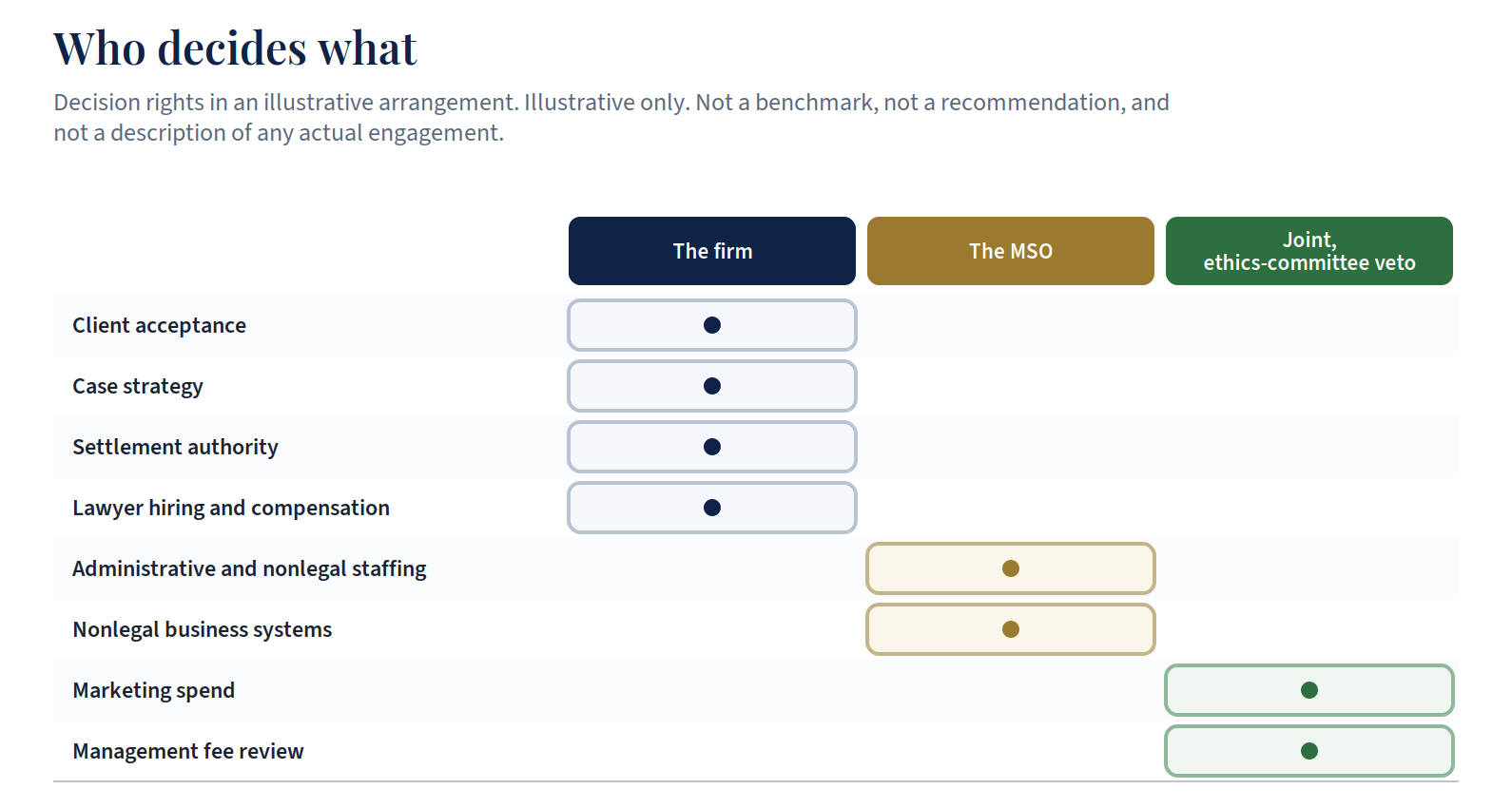
Task: Click the firm dot for Case strategy
Action: (x=712, y=386)
